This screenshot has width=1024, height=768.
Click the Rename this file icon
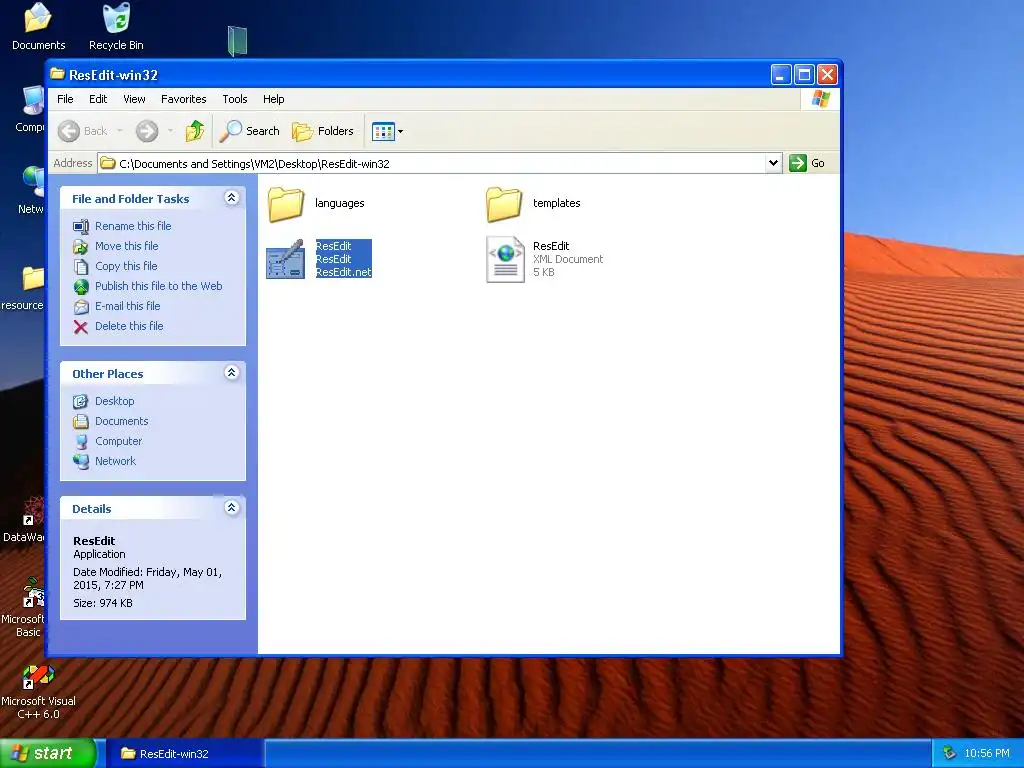(x=81, y=227)
